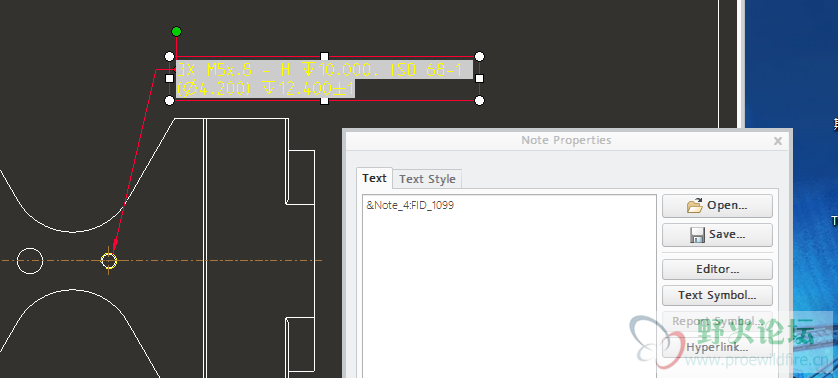Select the top-right circular corner handle of the note

coord(479,56)
